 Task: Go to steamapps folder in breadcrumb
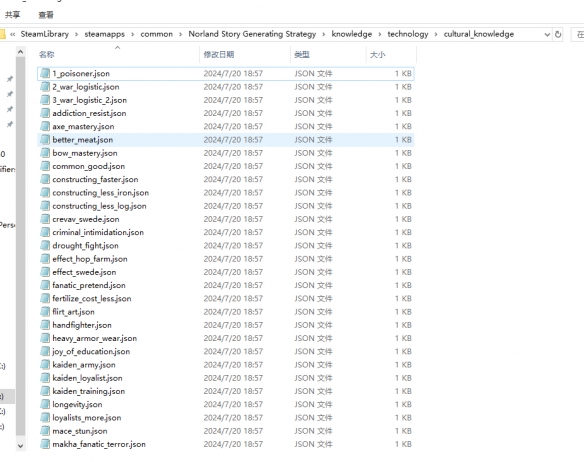pos(104,34)
